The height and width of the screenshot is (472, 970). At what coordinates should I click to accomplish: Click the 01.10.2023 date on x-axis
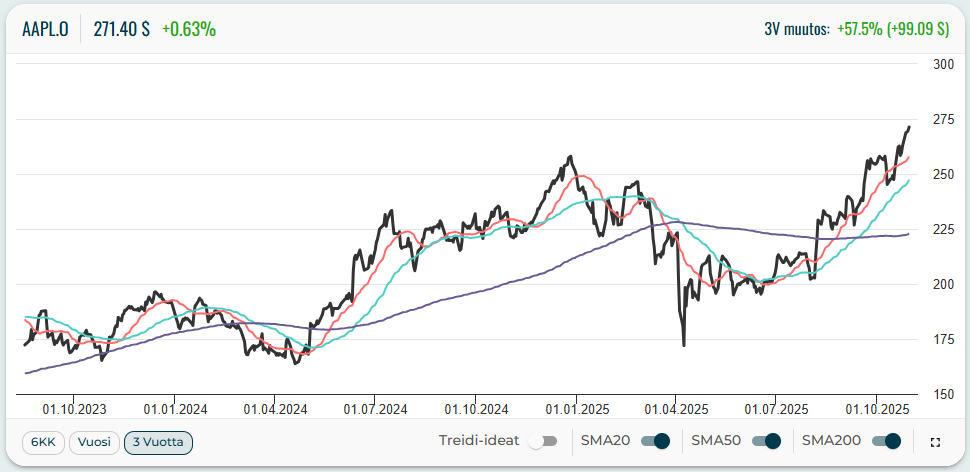pyautogui.click(x=73, y=409)
